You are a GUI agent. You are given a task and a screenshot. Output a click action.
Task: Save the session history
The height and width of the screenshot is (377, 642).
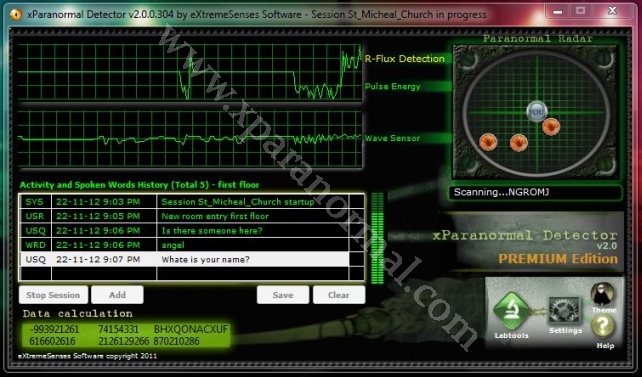(x=283, y=295)
